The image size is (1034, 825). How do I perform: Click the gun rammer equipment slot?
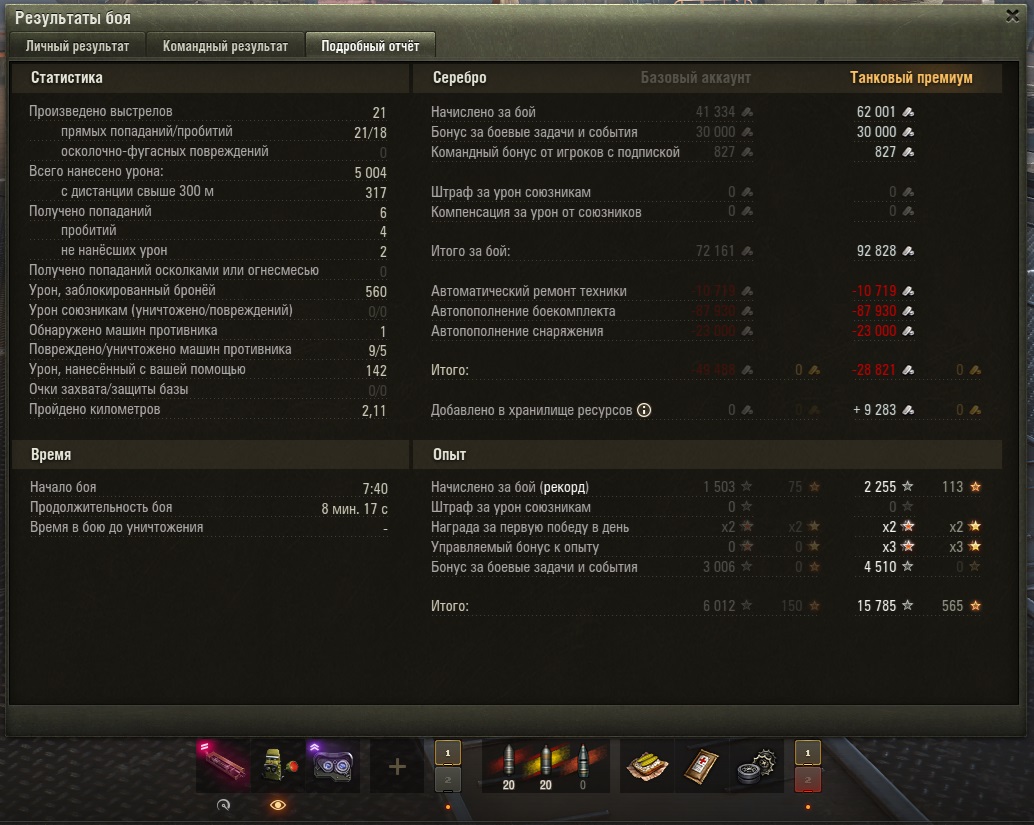point(223,766)
